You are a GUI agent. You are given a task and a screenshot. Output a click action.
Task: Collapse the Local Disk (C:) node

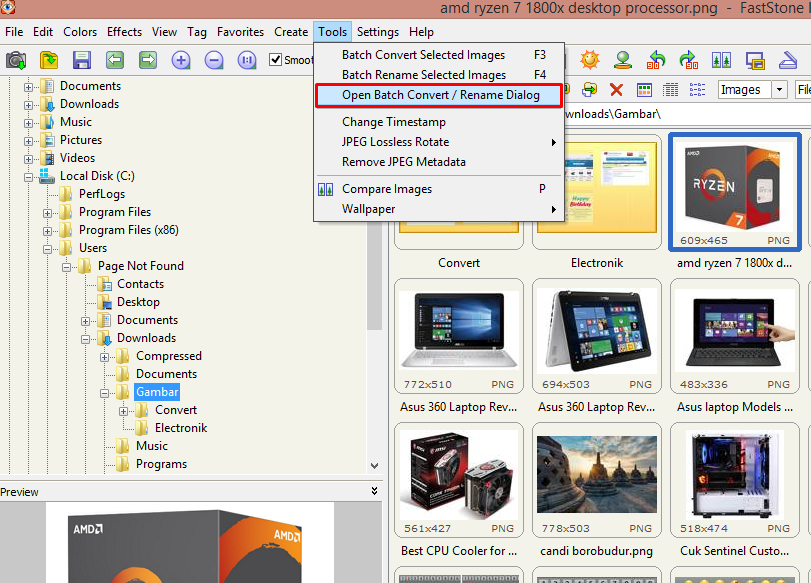pyautogui.click(x=28, y=177)
